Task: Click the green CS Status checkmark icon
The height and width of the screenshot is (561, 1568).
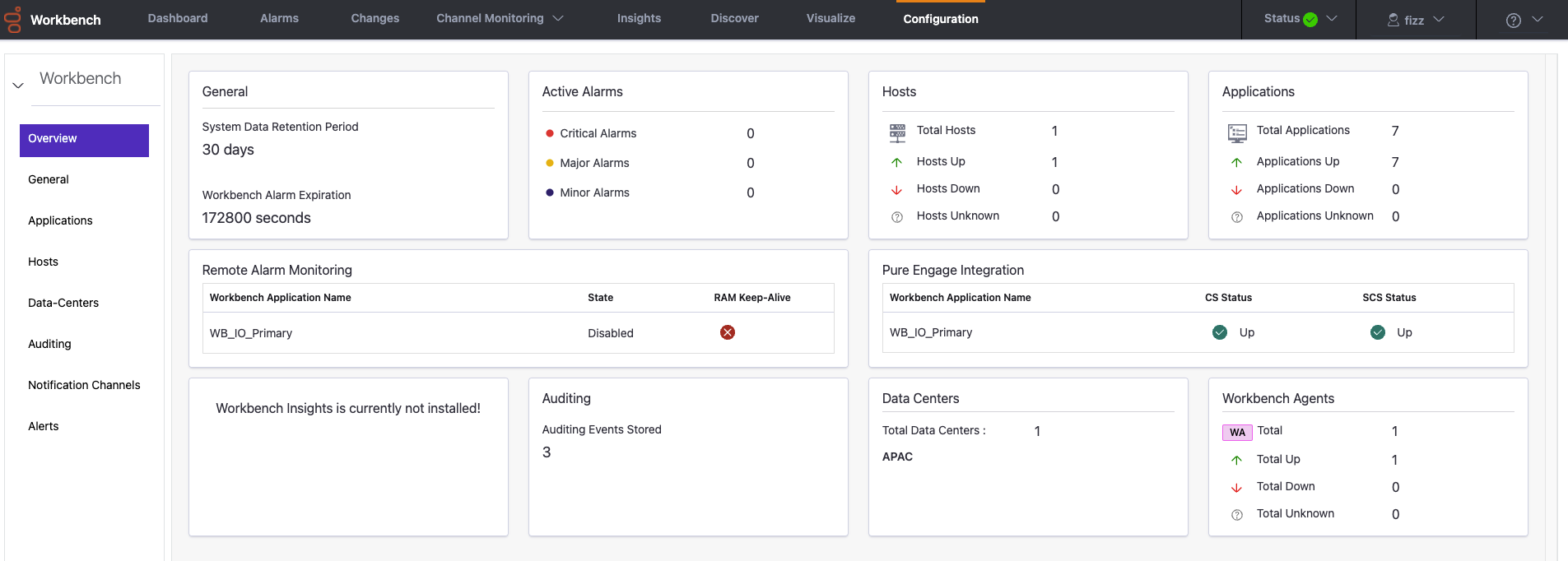Action: coord(1220,332)
